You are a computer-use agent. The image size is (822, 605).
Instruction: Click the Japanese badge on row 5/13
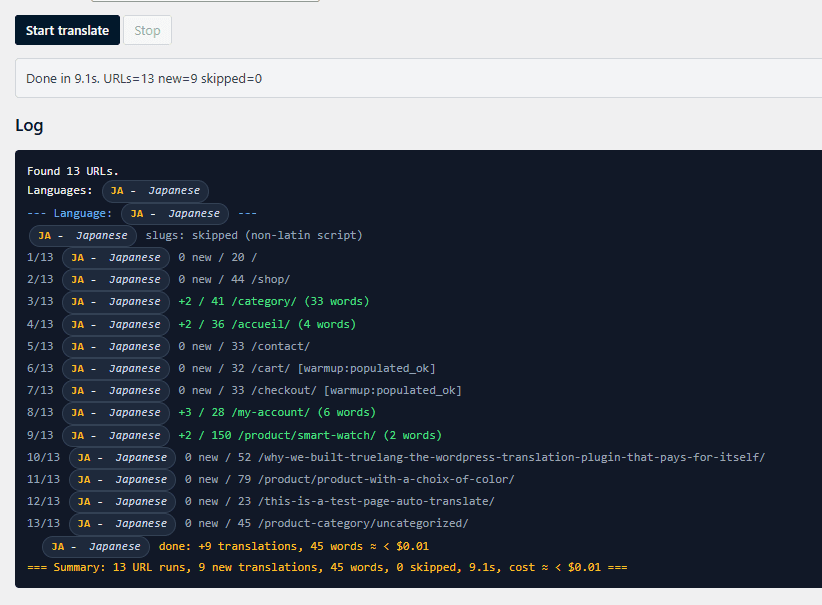click(x=116, y=346)
